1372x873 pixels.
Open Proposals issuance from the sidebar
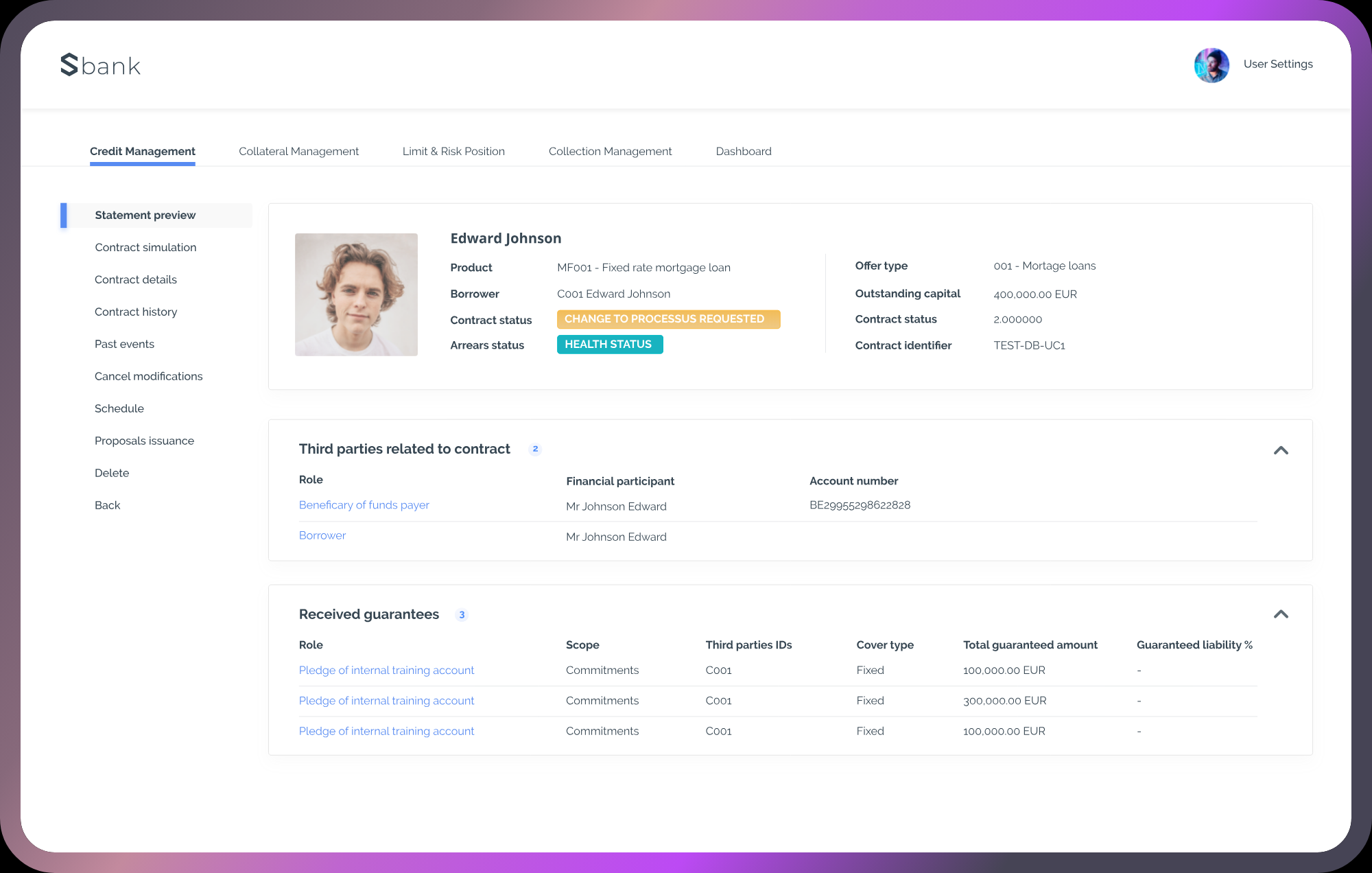click(144, 440)
